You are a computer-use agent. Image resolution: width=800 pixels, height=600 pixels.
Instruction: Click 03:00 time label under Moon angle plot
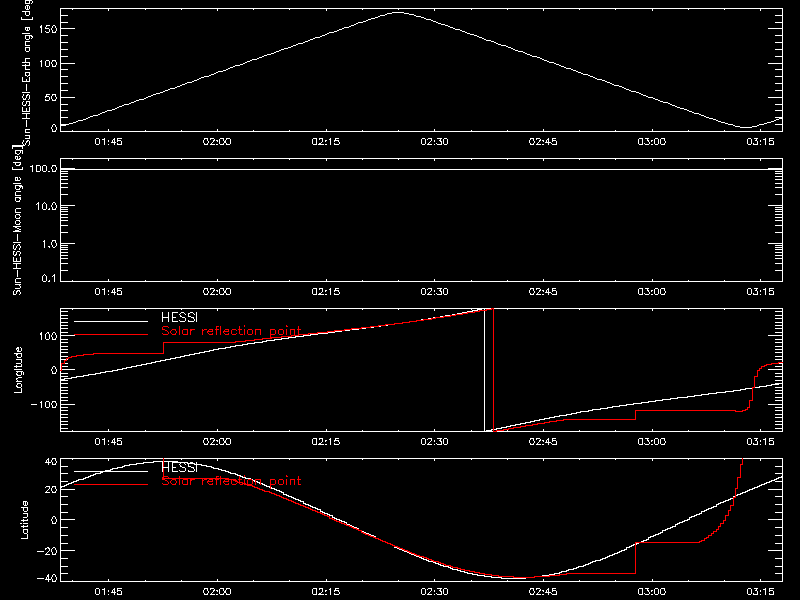pyautogui.click(x=652, y=292)
